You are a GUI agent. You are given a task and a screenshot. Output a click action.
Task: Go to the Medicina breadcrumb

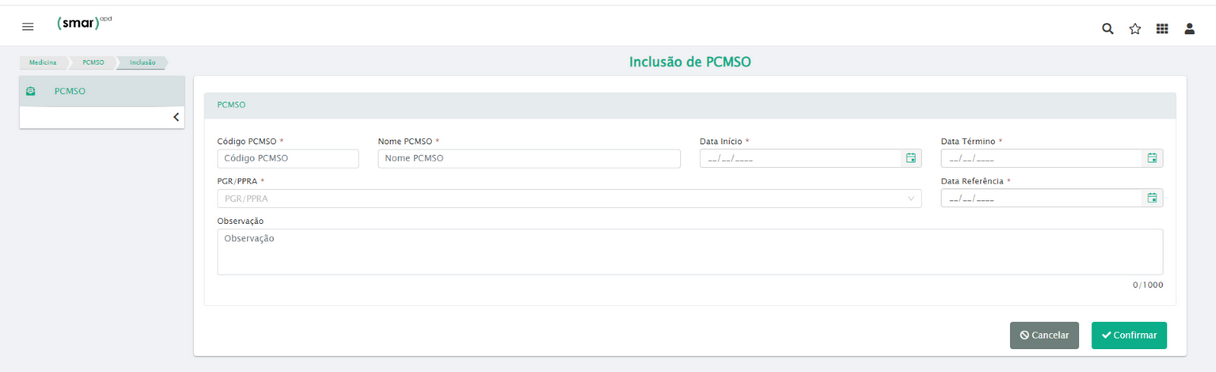[x=43, y=62]
